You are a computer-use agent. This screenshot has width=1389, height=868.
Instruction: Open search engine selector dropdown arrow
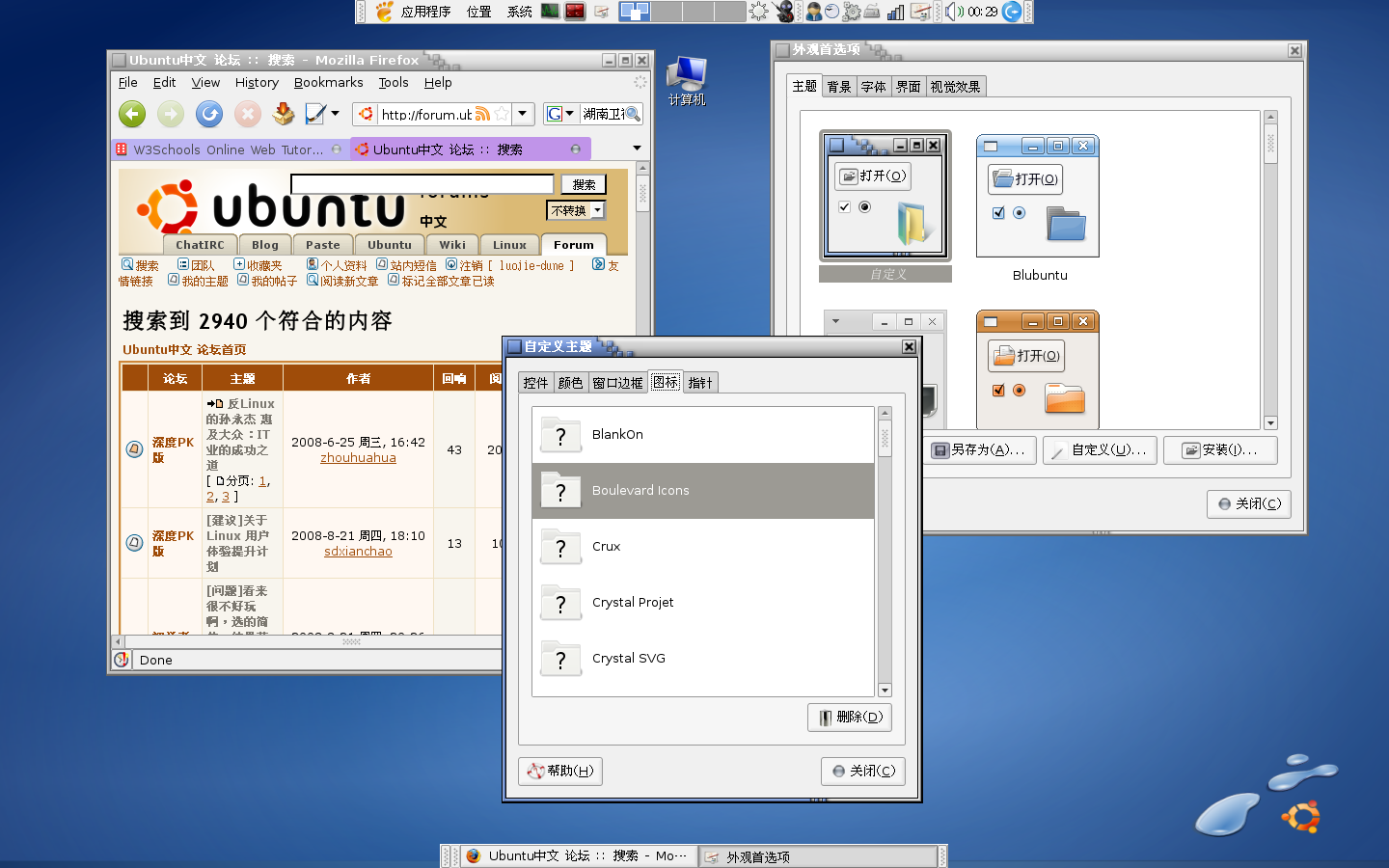point(569,114)
